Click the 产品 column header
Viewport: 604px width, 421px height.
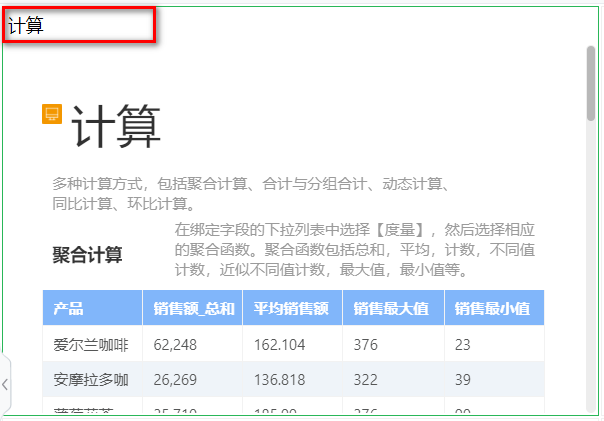tap(69, 308)
